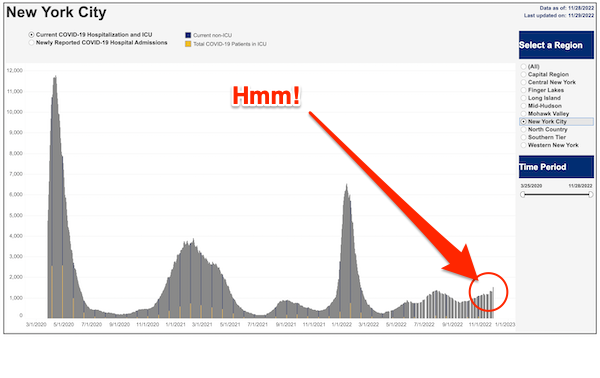Select New York City region option
The image size is (600, 378).
pyautogui.click(x=523, y=122)
